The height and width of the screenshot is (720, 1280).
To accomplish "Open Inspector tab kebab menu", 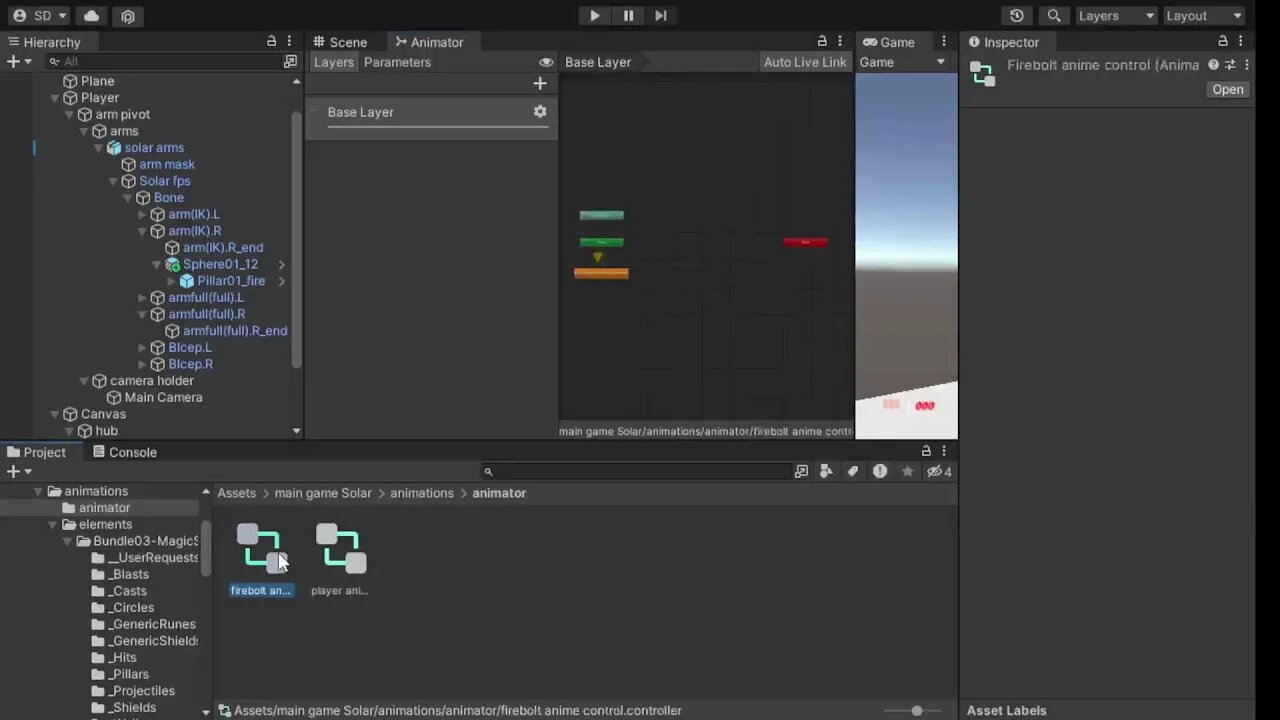I will (x=1242, y=42).
